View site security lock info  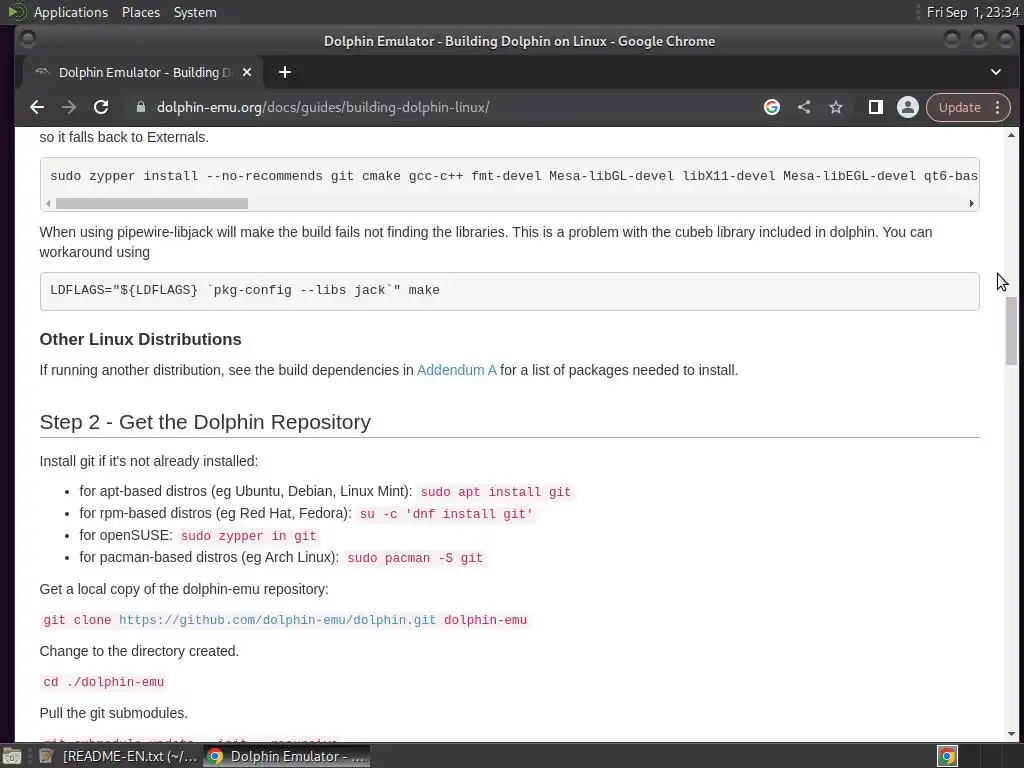pyautogui.click(x=140, y=107)
